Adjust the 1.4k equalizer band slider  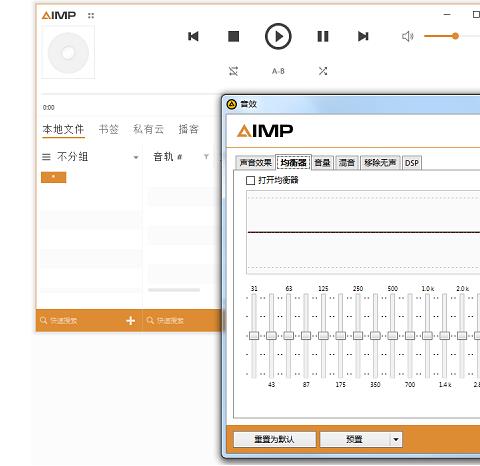[x=445, y=335]
